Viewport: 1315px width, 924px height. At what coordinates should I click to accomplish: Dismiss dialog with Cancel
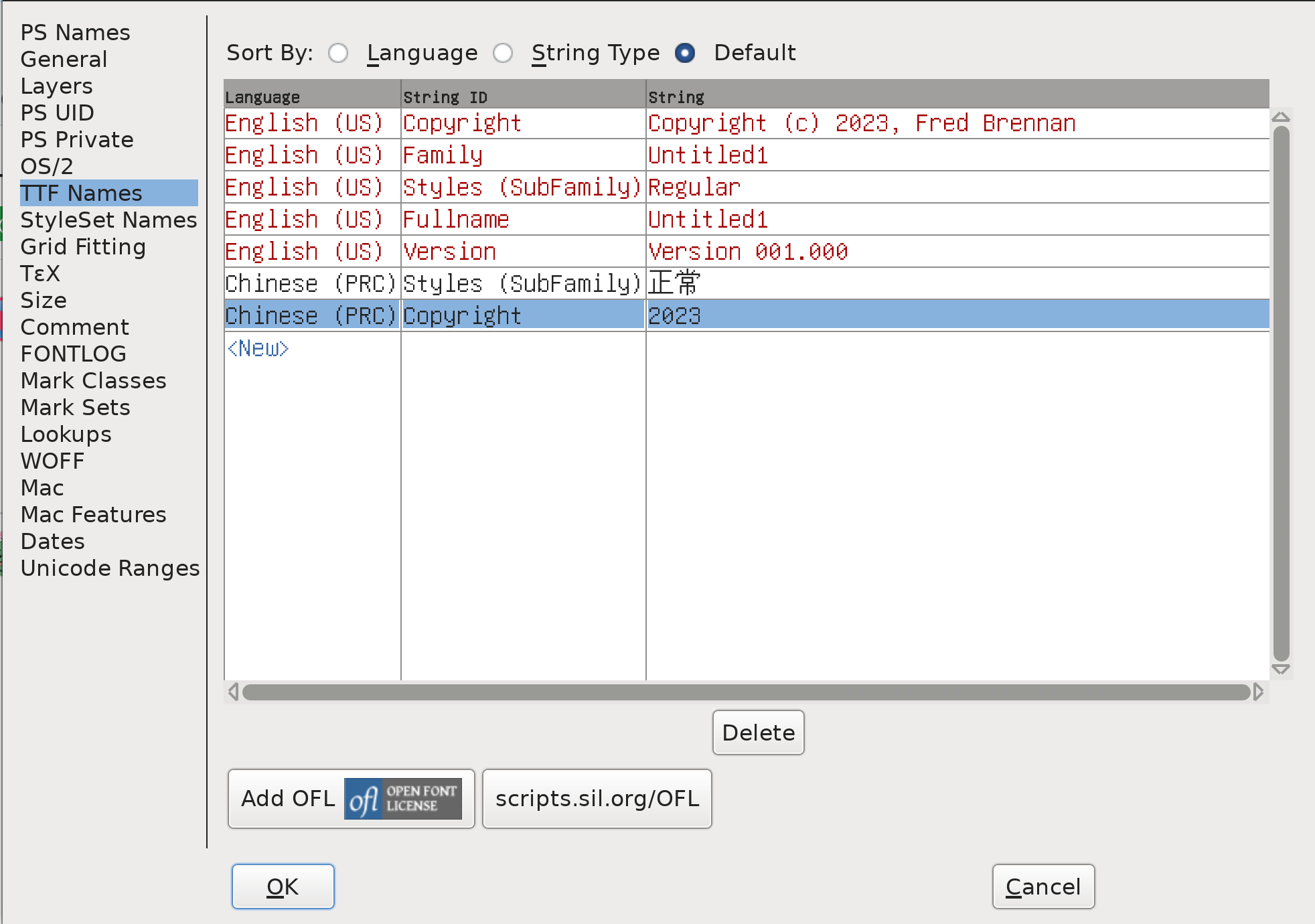point(1042,886)
